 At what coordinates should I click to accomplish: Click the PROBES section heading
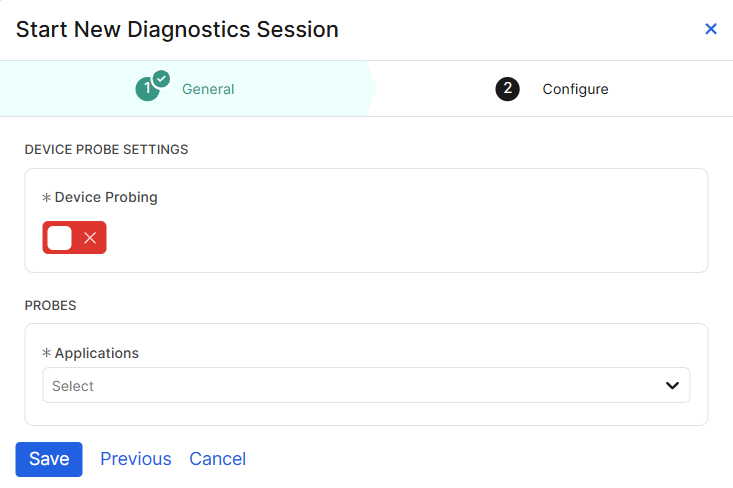51,305
